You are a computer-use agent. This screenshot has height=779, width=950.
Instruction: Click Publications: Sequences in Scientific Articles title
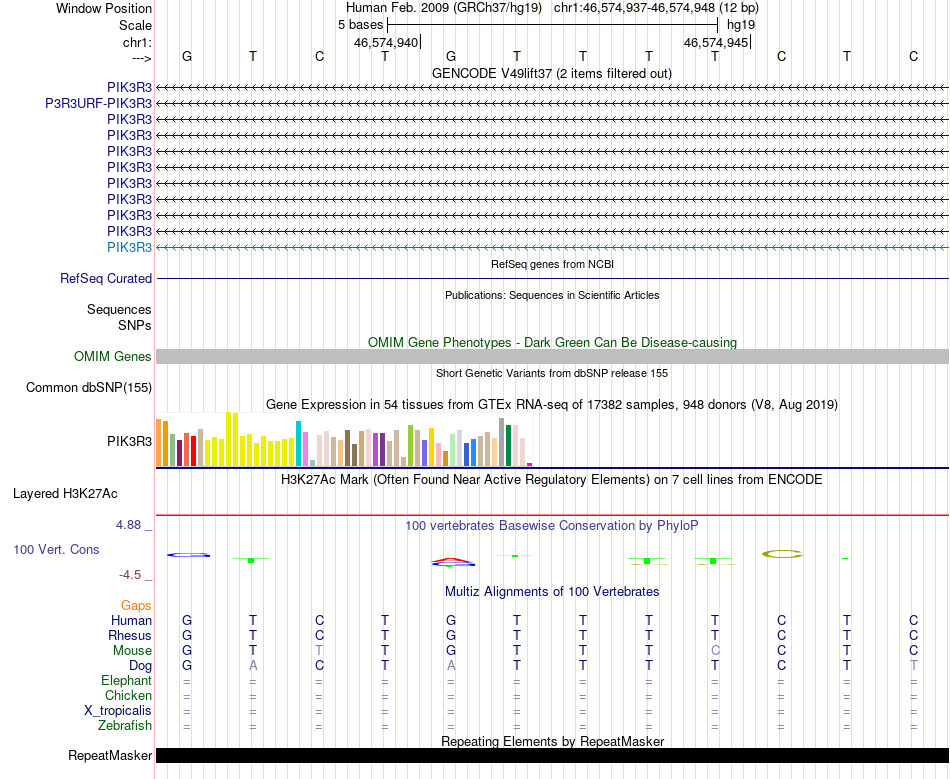click(552, 295)
